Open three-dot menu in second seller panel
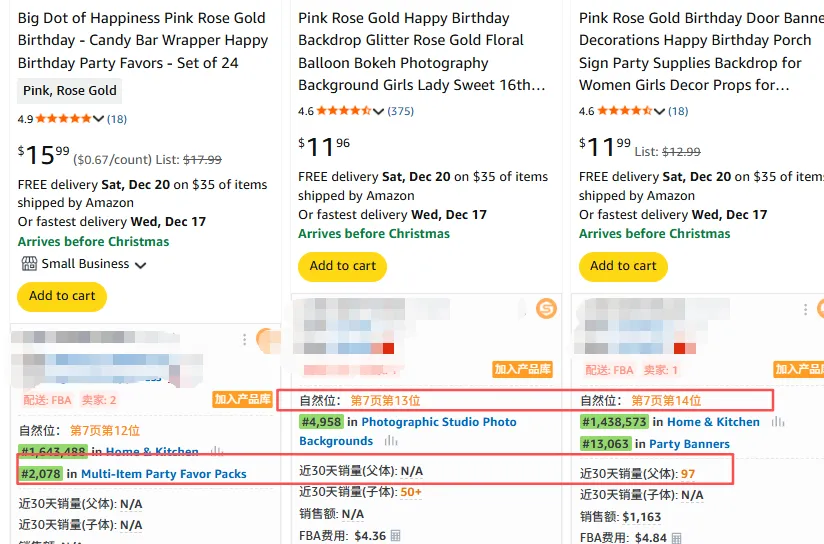This screenshot has width=824, height=544. (524, 310)
